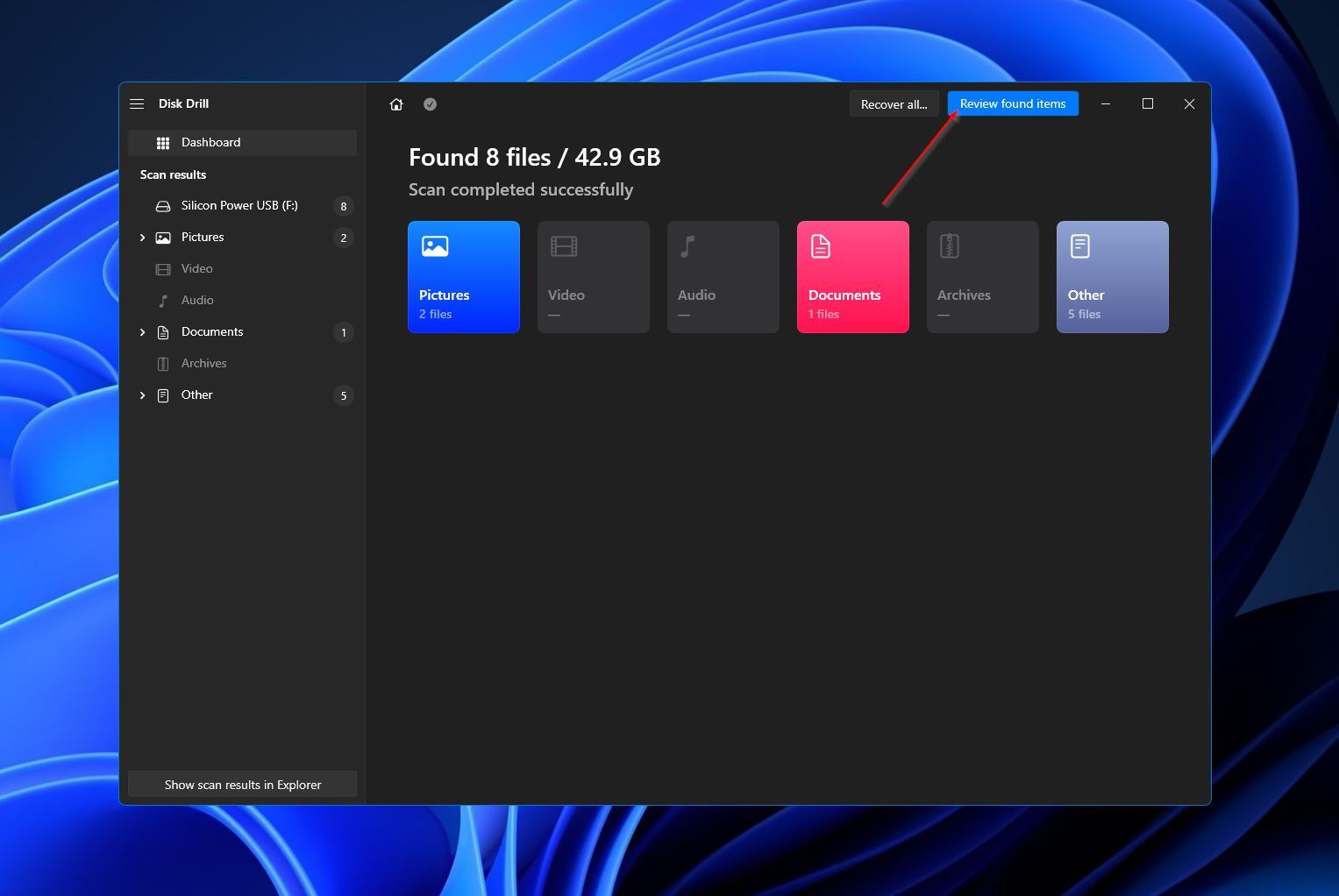Screen dimensions: 1339x896
Task: Click image icon on Pictures card
Action: pos(435,246)
